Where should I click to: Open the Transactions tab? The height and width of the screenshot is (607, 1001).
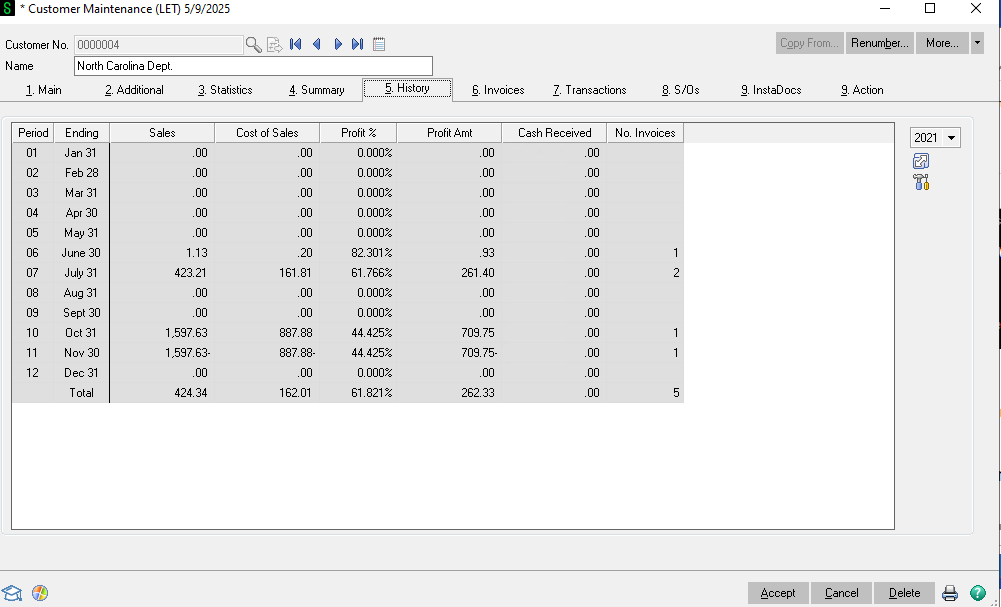click(x=589, y=90)
